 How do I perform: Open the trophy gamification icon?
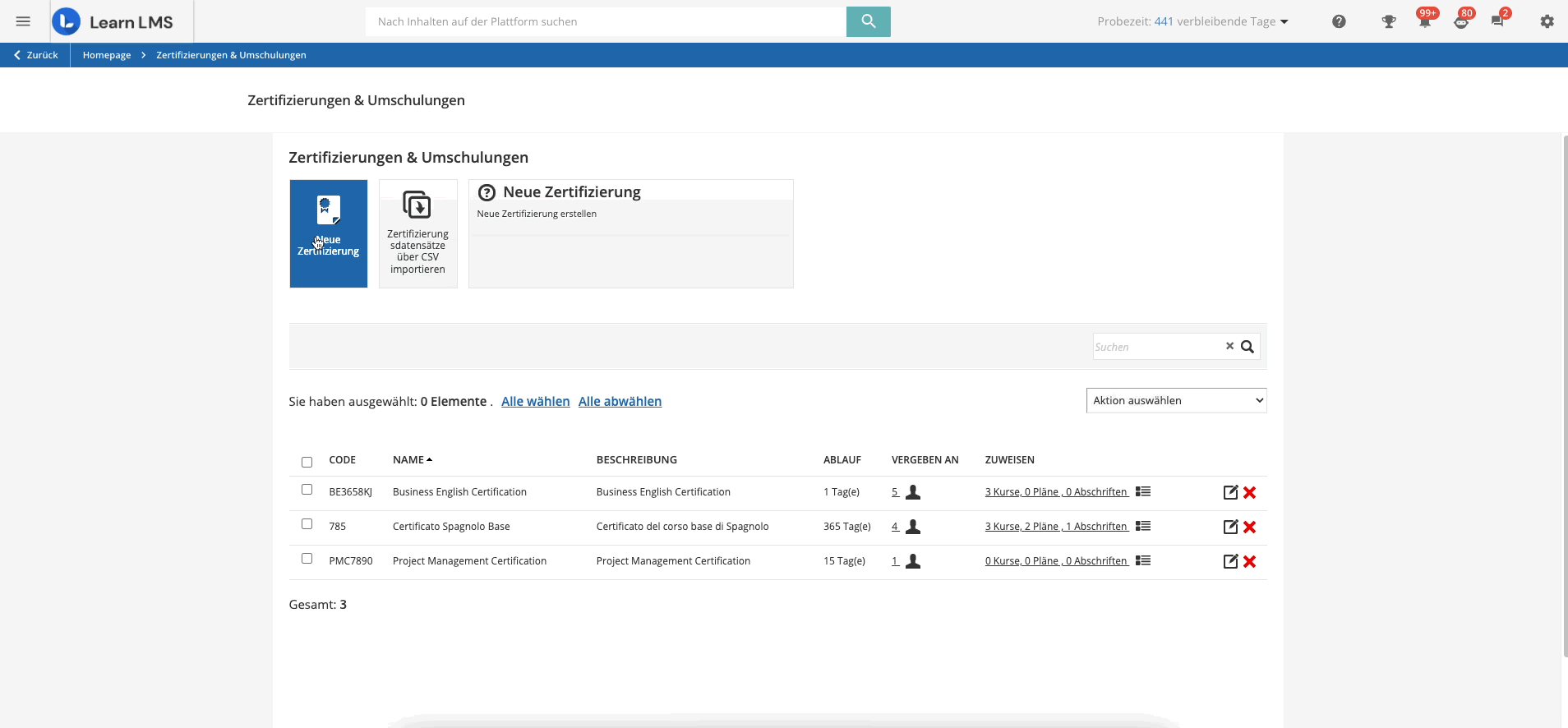click(1389, 21)
